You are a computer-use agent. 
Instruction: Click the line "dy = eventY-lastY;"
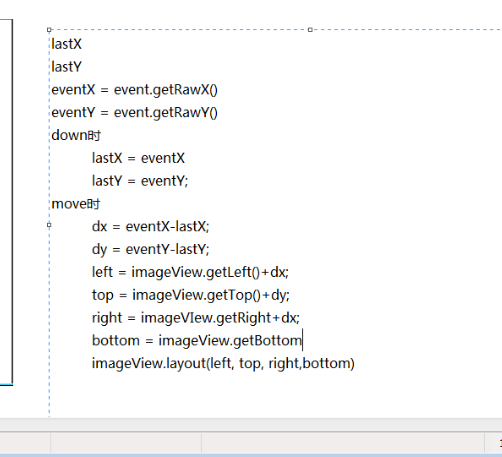click(x=151, y=250)
